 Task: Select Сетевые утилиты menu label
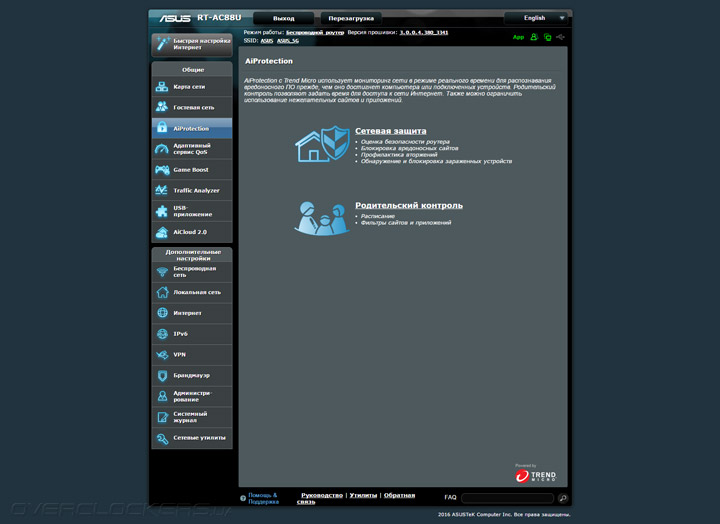pyautogui.click(x=199, y=438)
